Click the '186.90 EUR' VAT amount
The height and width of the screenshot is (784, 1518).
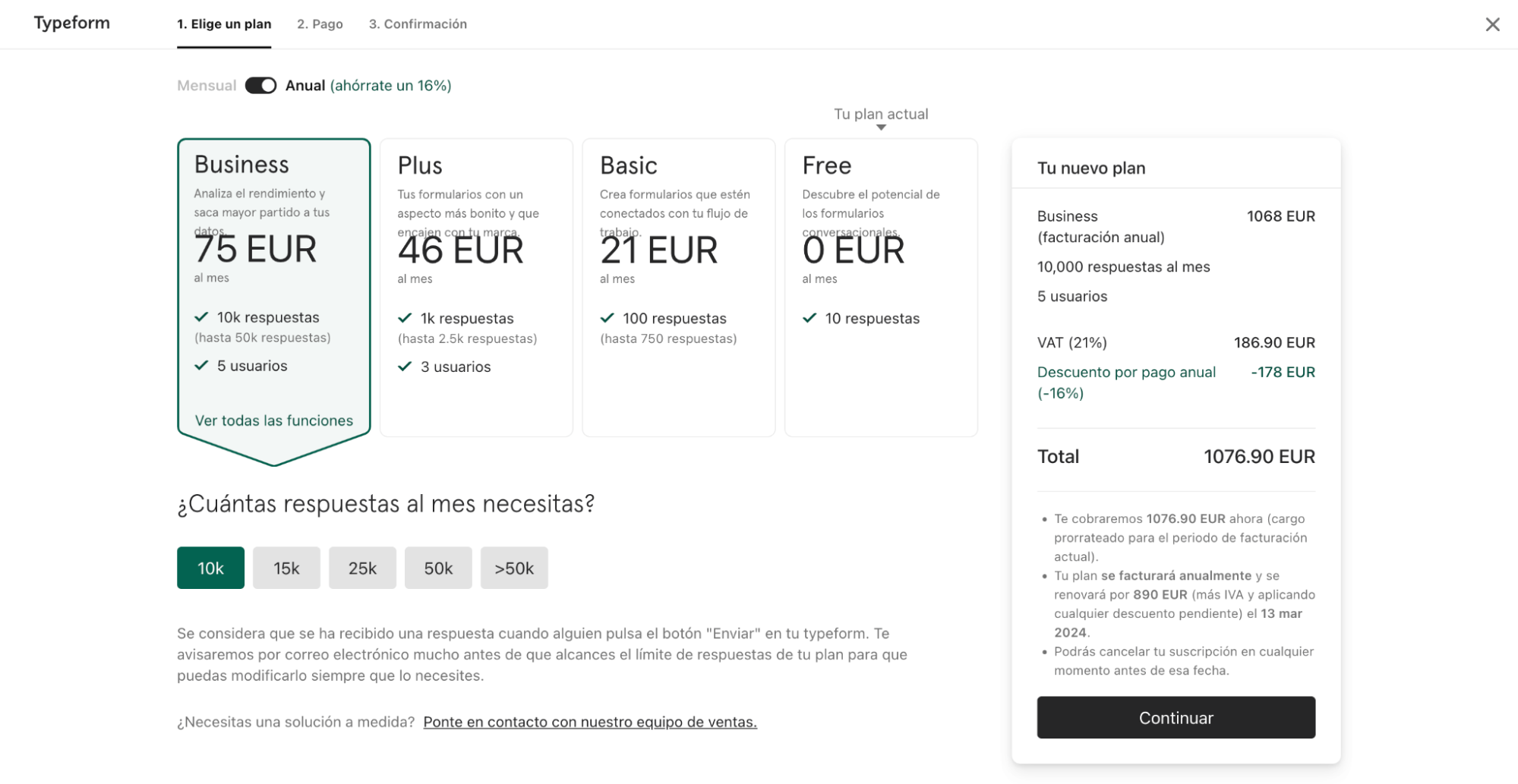click(1274, 342)
